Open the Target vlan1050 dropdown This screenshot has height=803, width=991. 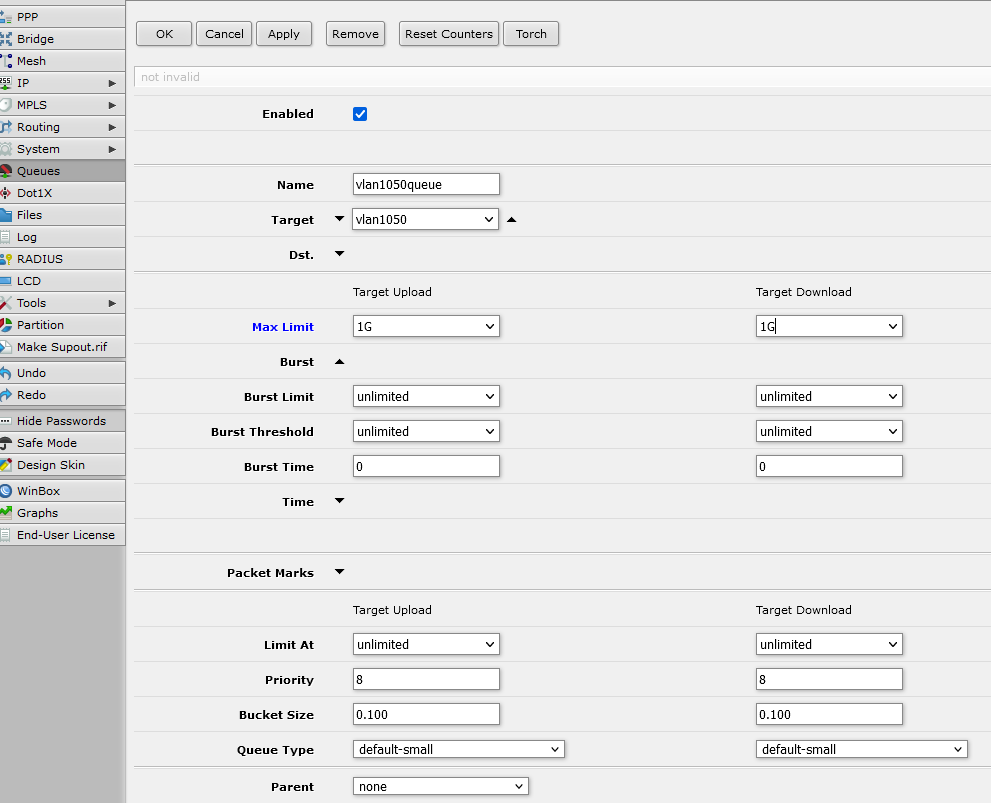[425, 219]
